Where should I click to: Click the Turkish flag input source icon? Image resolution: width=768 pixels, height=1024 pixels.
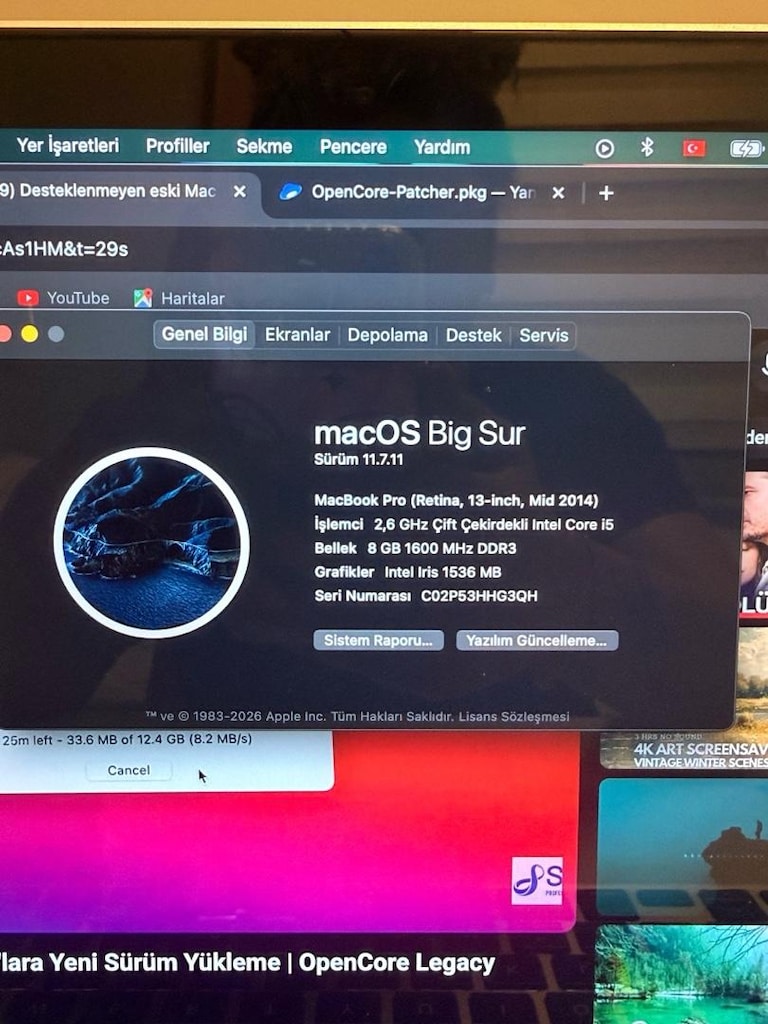[x=694, y=149]
